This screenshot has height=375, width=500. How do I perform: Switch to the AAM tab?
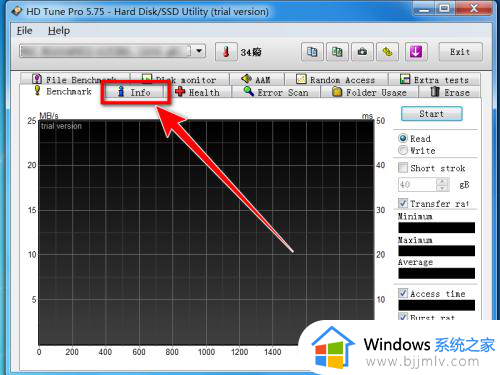257,79
